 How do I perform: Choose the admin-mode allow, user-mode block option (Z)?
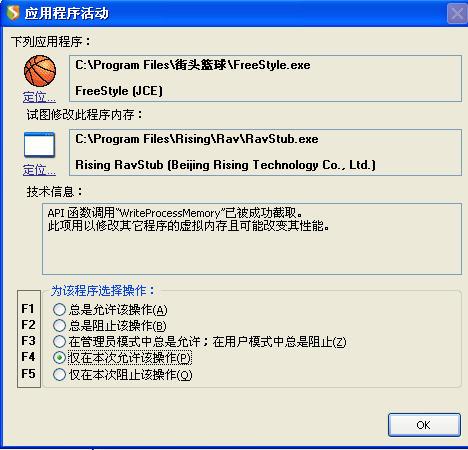(200, 342)
